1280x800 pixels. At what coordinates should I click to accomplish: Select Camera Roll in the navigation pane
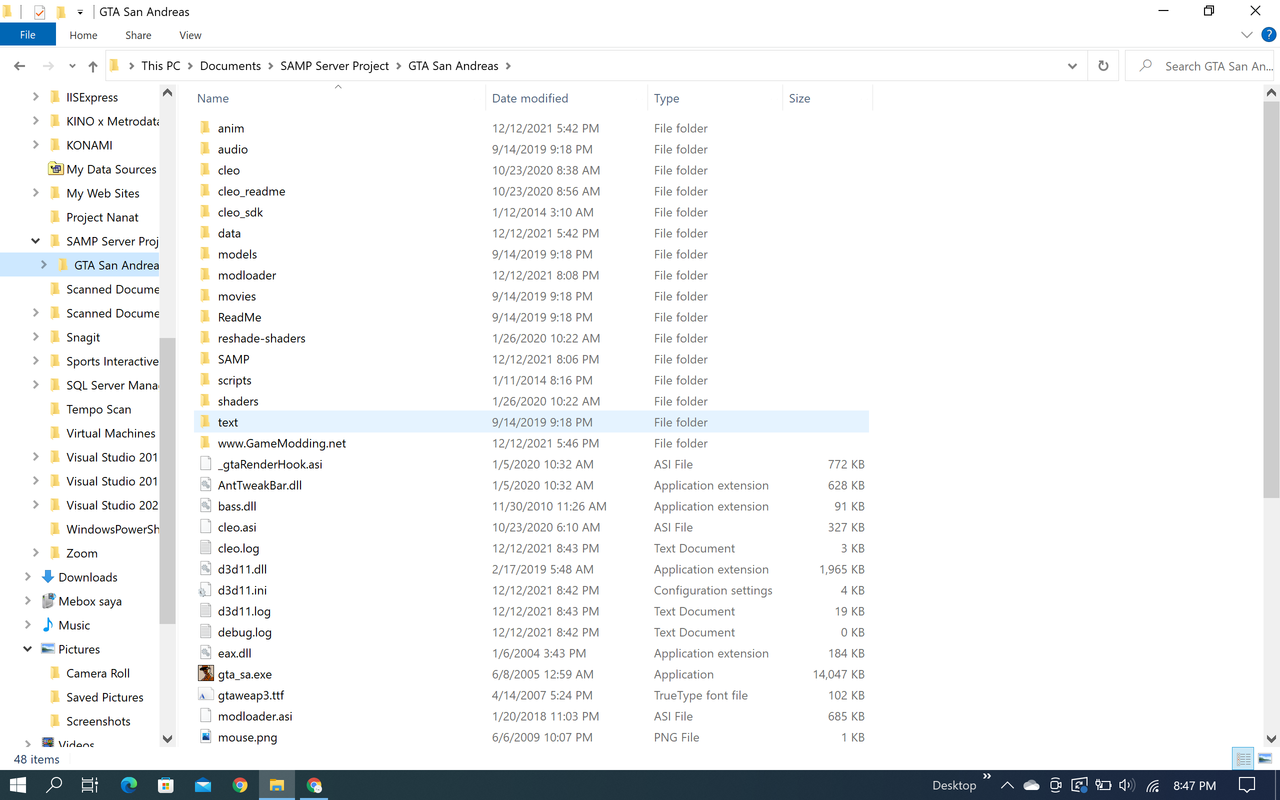pyautogui.click(x=98, y=673)
